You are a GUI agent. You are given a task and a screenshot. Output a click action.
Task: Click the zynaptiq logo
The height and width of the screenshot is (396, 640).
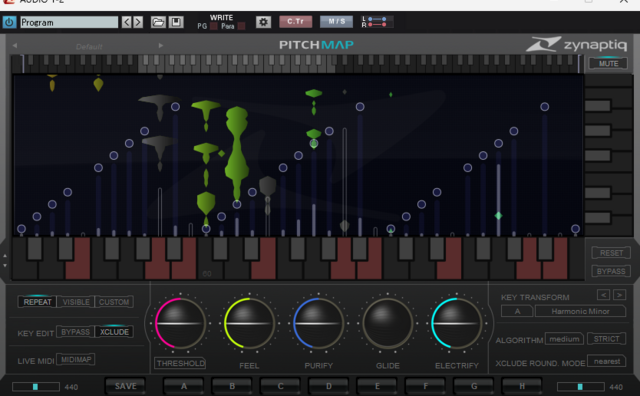(x=576, y=44)
